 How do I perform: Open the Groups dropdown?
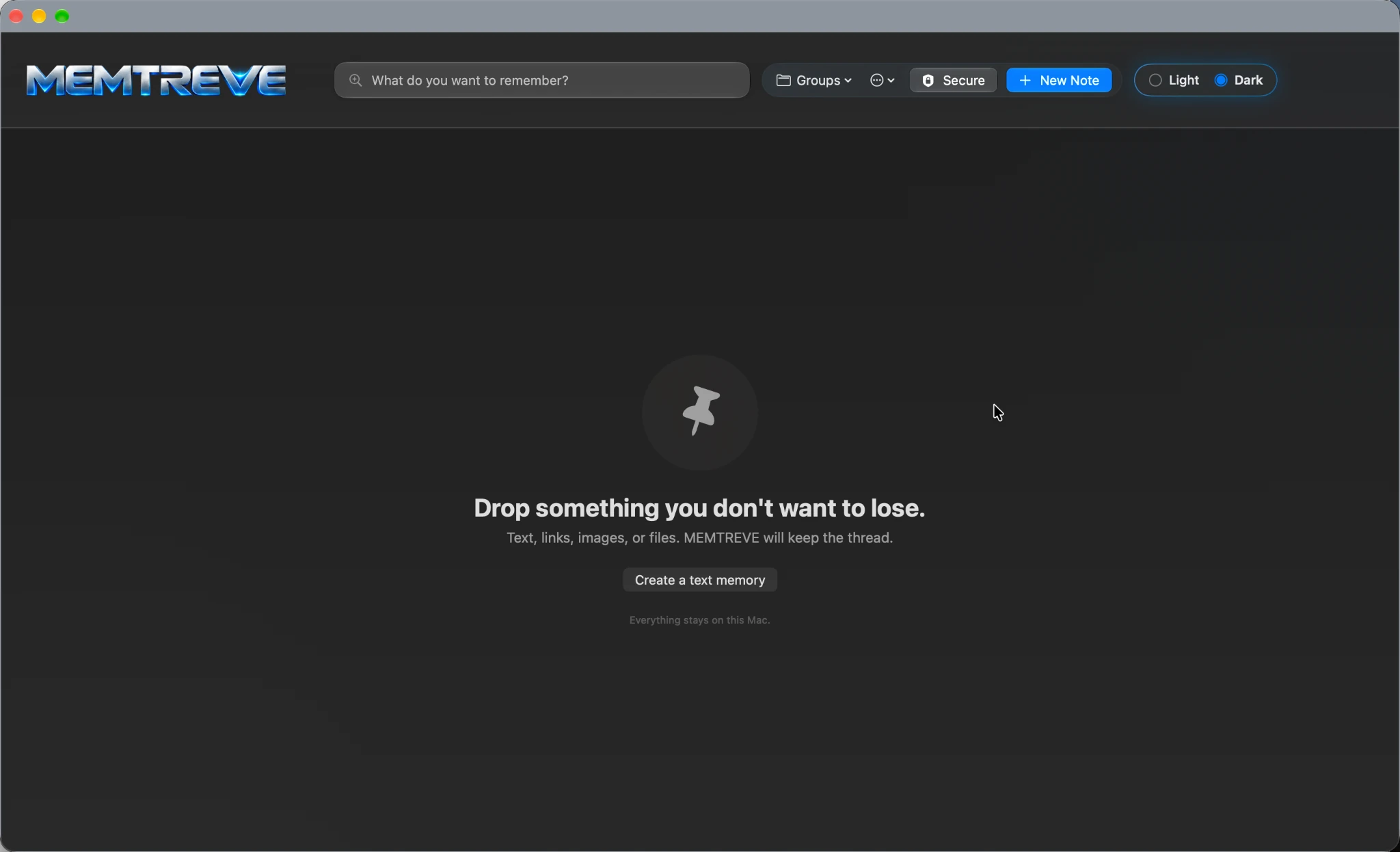coord(814,80)
